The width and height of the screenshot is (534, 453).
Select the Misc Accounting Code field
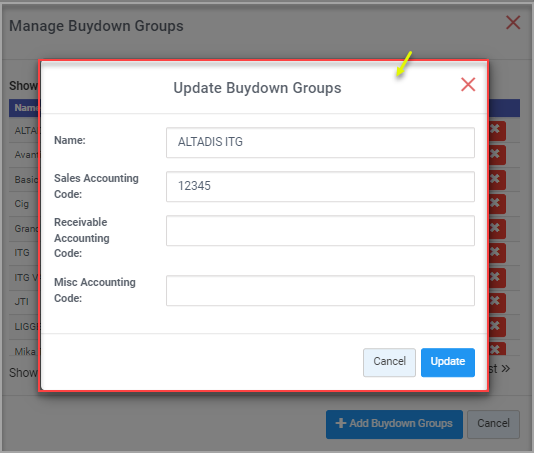point(320,291)
